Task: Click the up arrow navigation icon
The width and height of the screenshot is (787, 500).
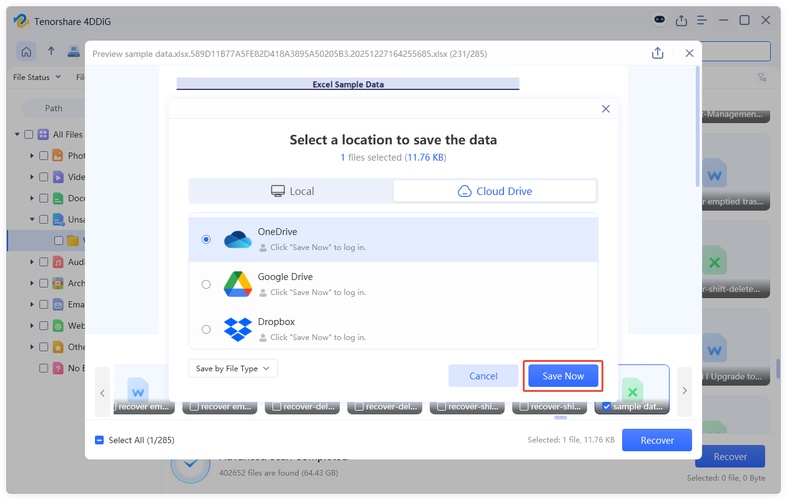Action: coord(51,51)
